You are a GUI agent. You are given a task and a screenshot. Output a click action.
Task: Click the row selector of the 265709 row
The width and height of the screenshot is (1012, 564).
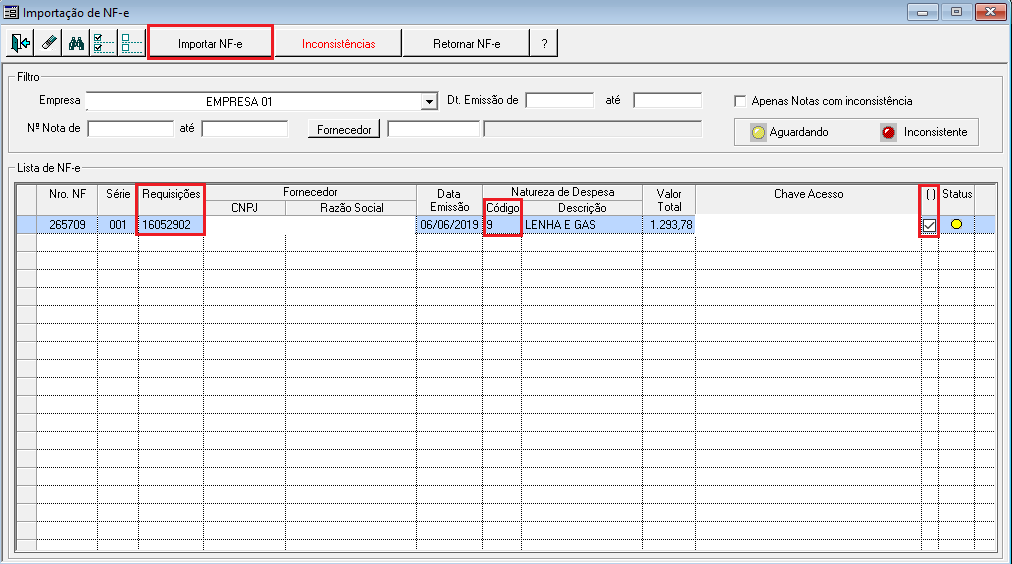(26, 225)
